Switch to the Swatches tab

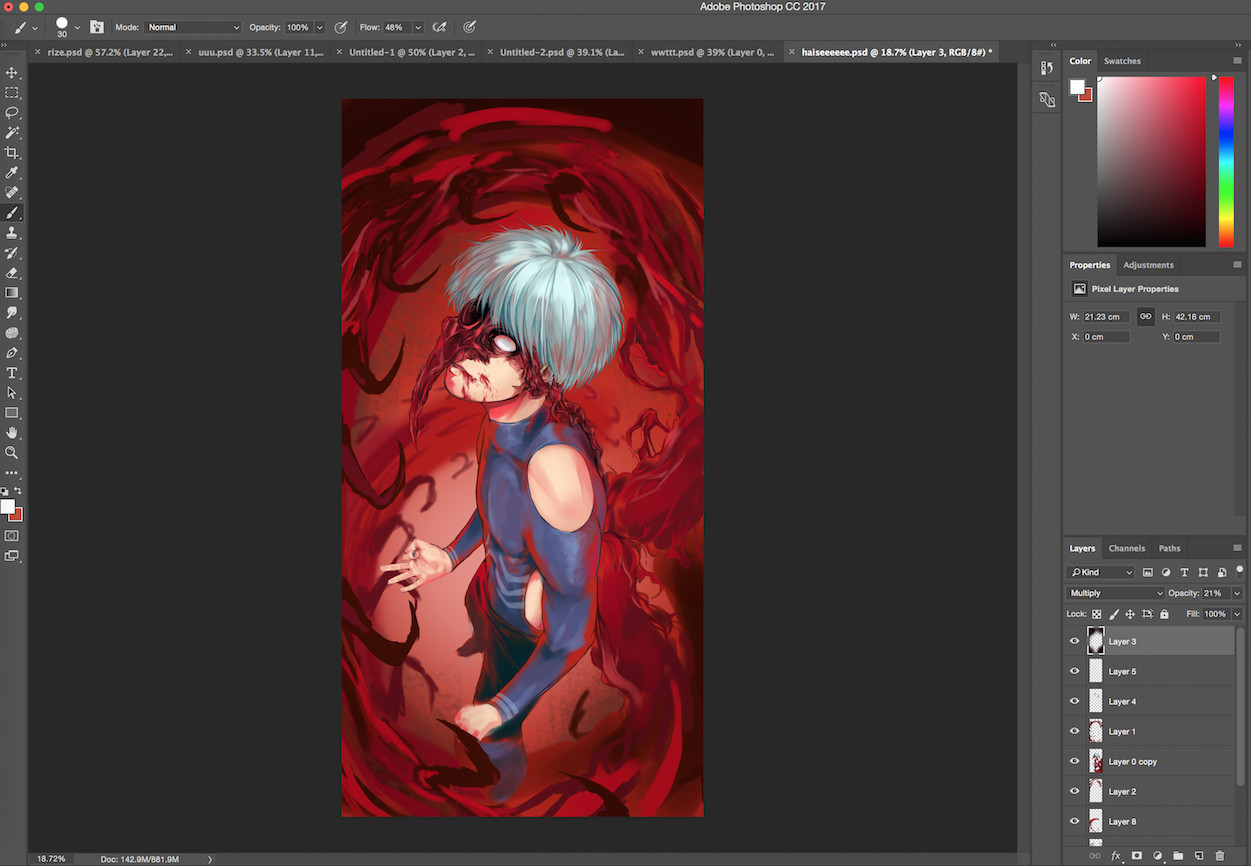(1122, 61)
